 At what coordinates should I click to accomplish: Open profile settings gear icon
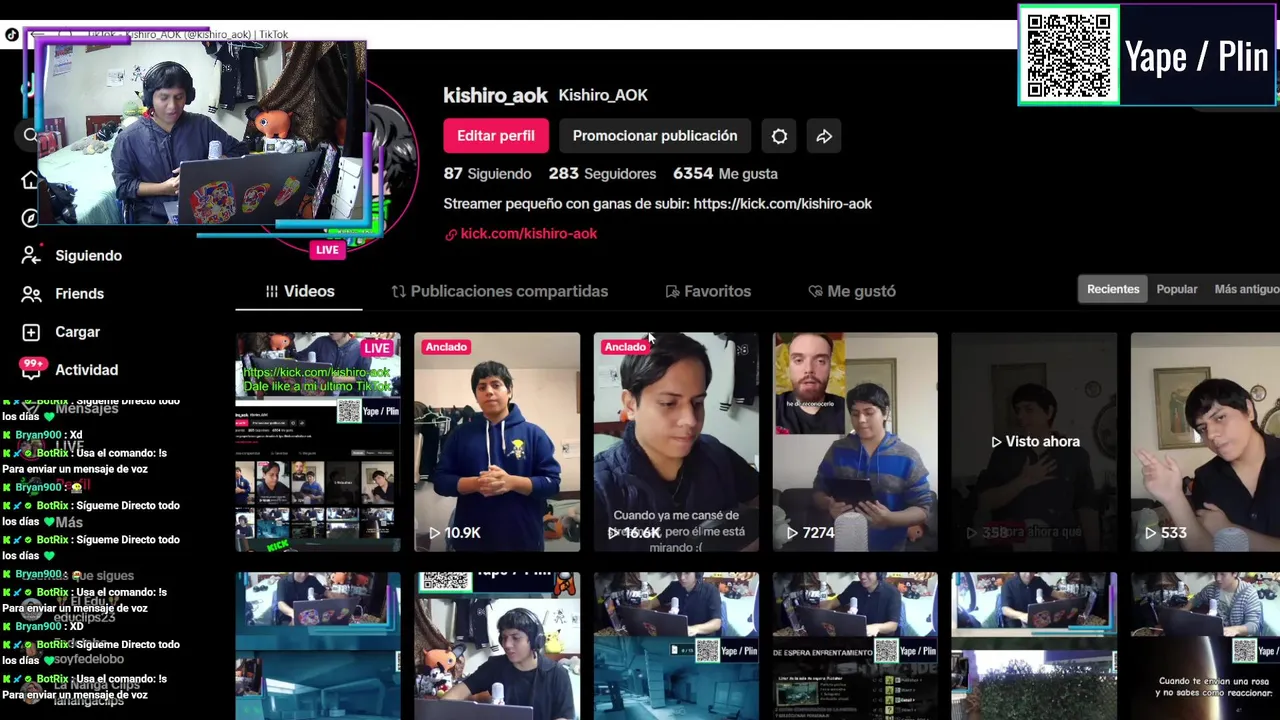click(779, 136)
